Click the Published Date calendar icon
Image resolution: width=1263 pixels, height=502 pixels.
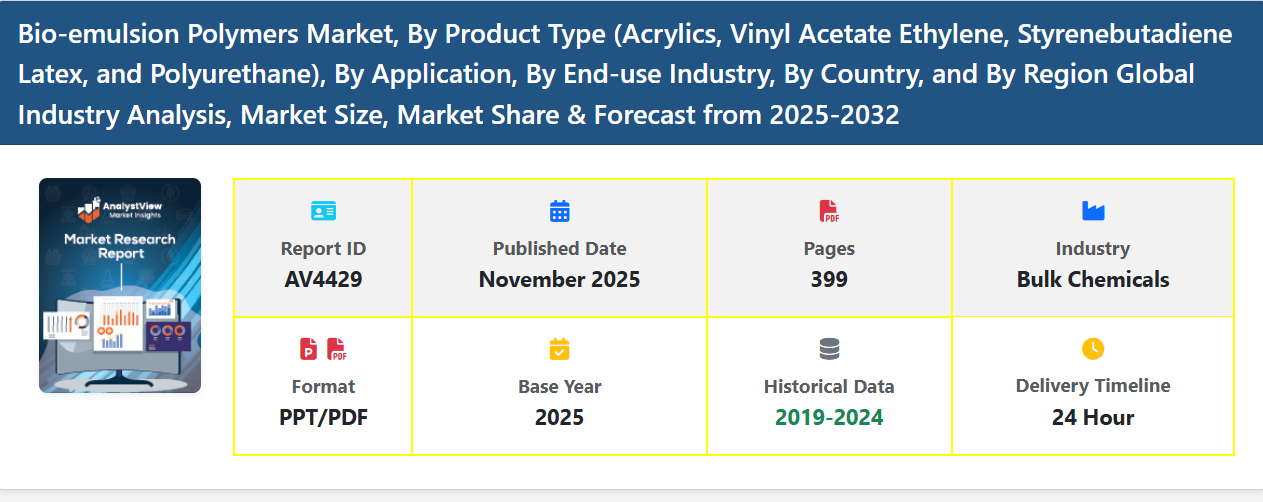pos(559,211)
